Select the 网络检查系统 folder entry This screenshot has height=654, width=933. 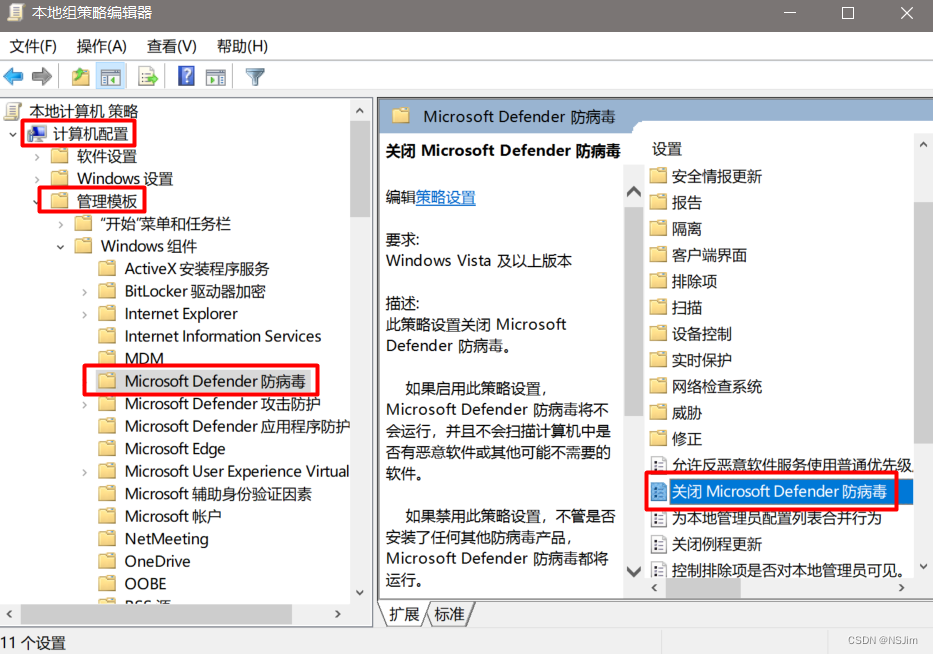coord(706,386)
